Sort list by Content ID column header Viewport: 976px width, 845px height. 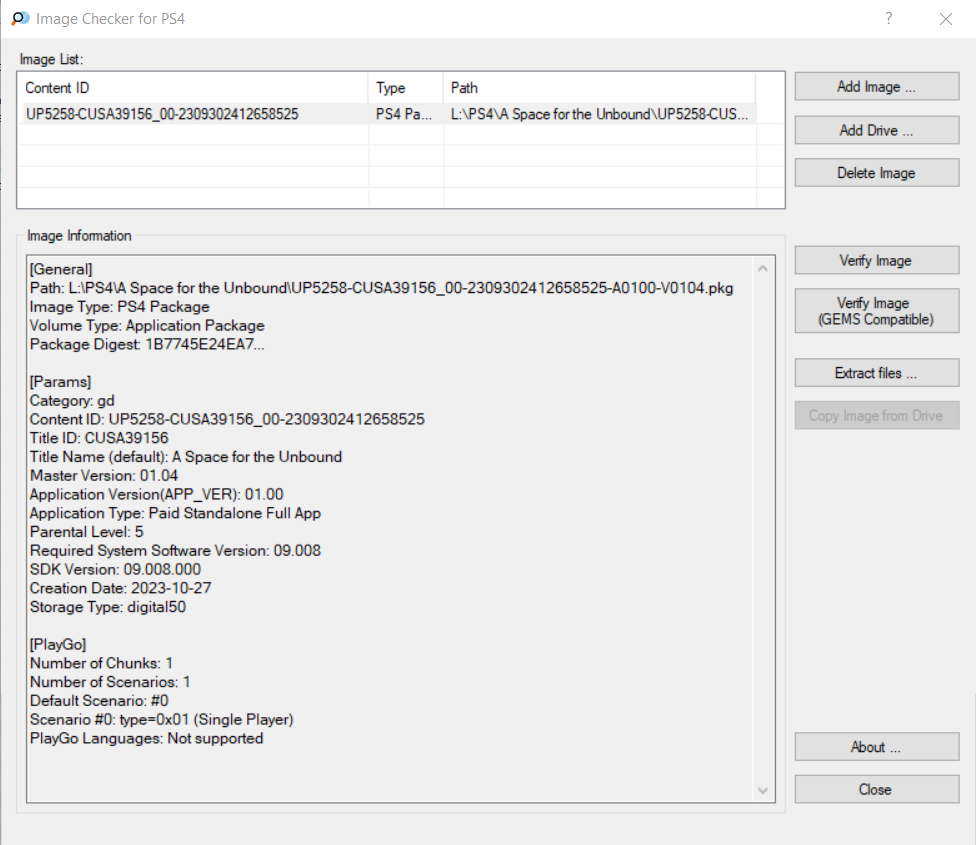[x=193, y=88]
